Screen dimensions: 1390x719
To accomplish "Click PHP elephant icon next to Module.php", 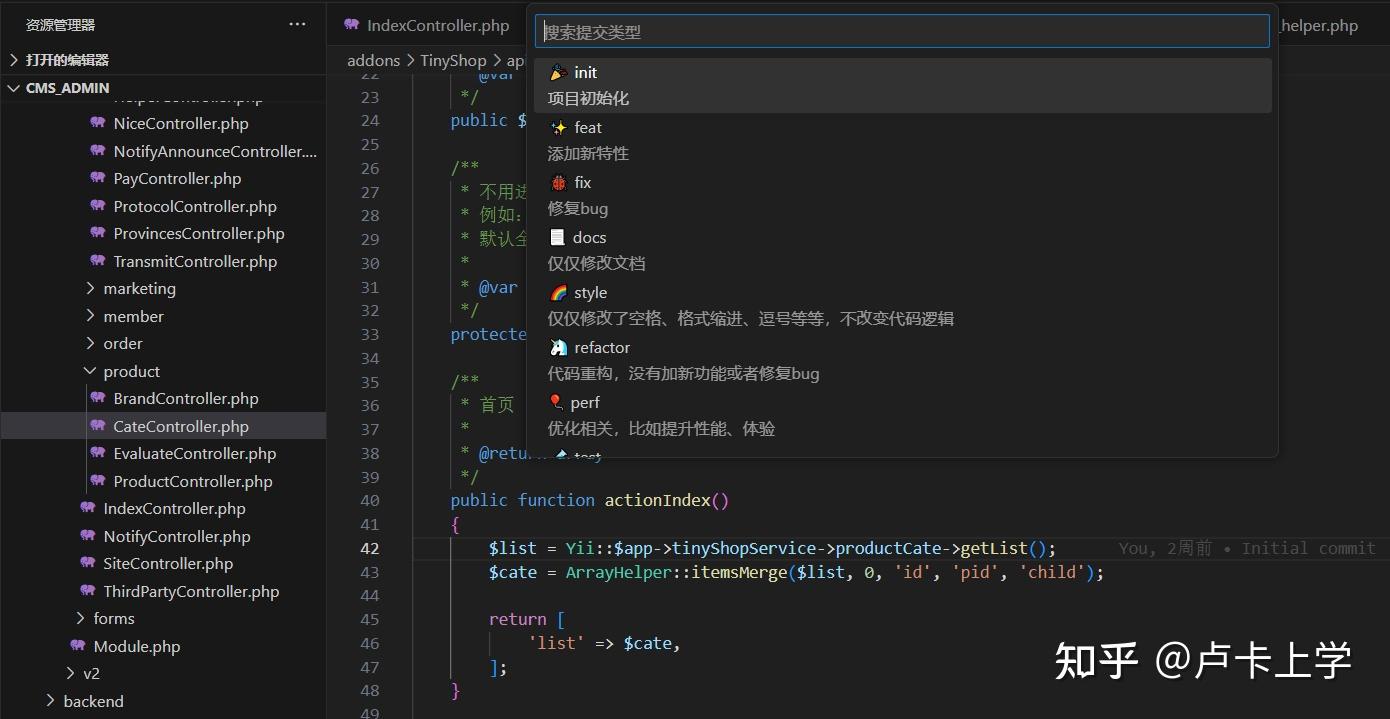I will point(77,646).
